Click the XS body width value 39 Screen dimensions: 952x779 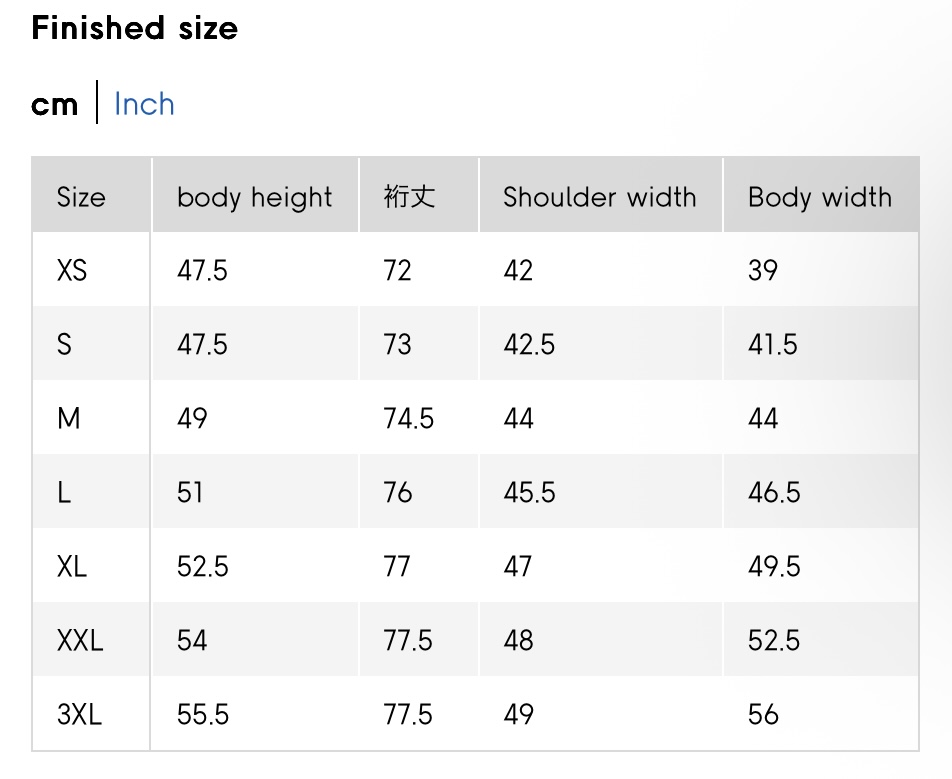click(762, 271)
